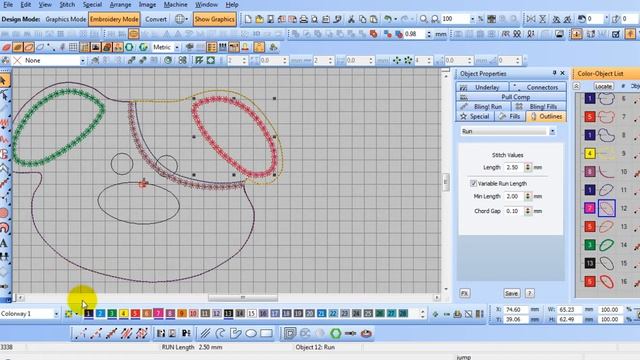Select pink color swatch 7
This screenshot has width=640, height=360.
tap(158, 313)
